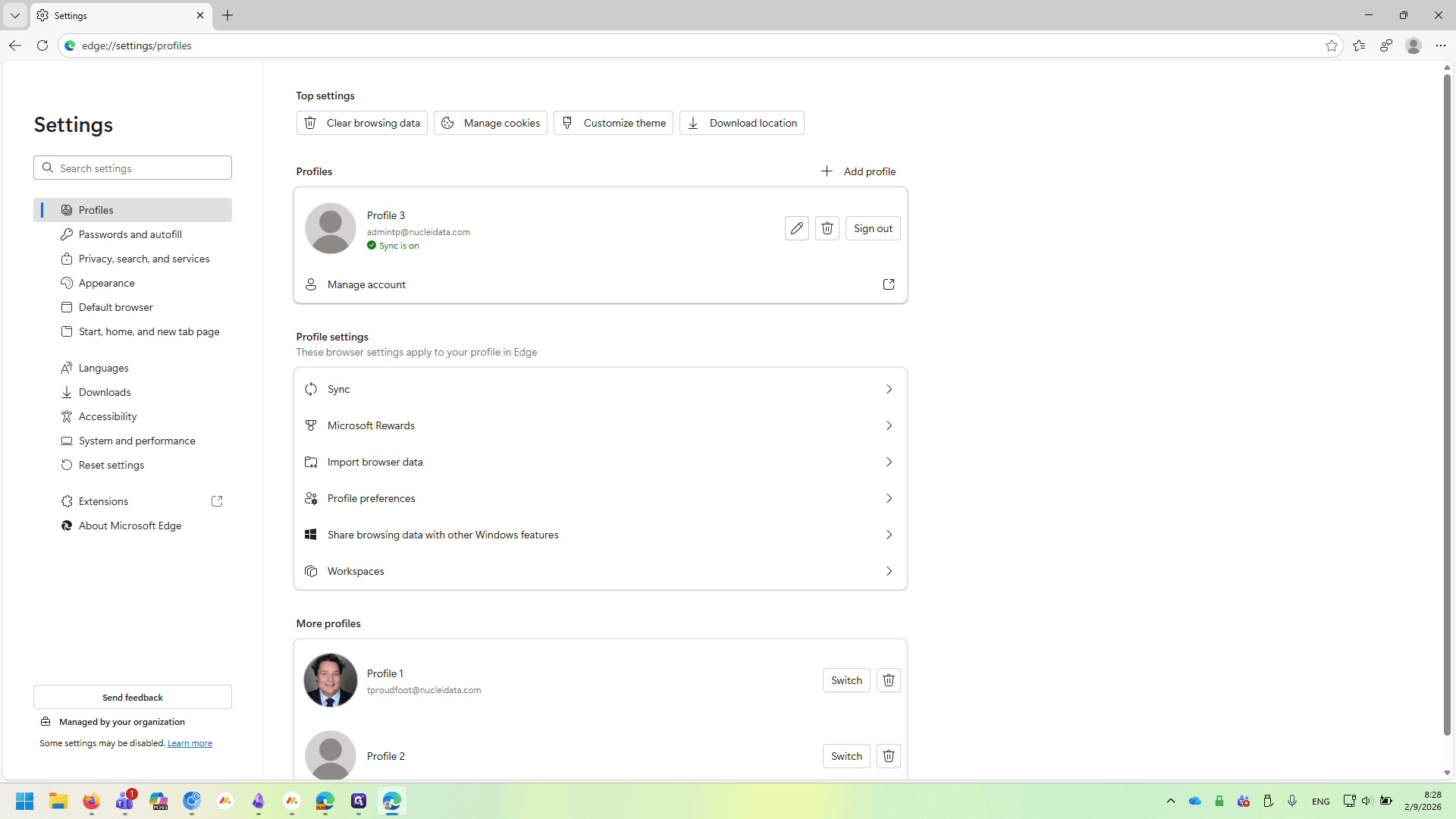1456x819 pixels.
Task: Click the Manage cookies button
Action: (x=491, y=123)
